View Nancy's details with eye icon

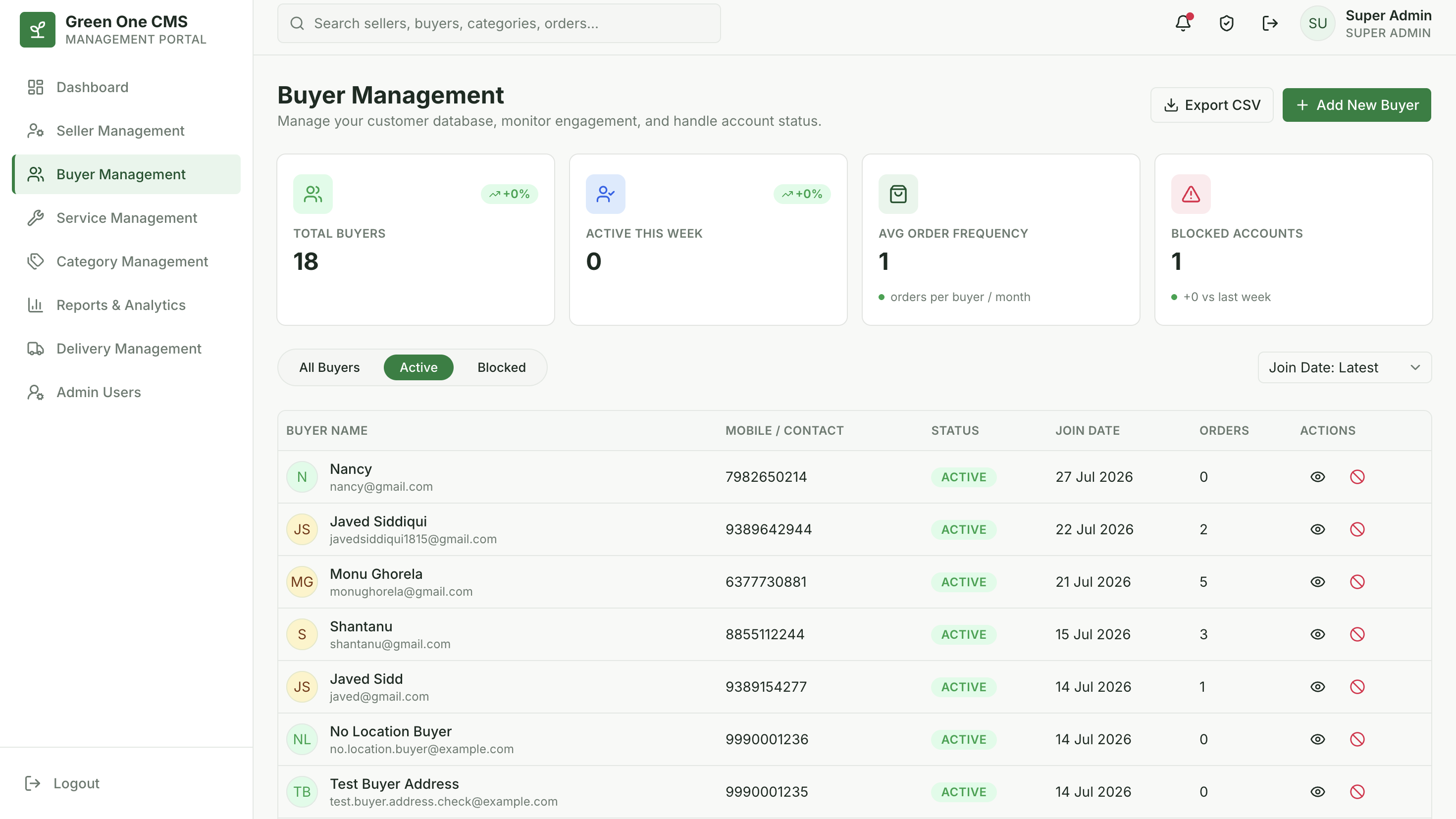[1317, 477]
